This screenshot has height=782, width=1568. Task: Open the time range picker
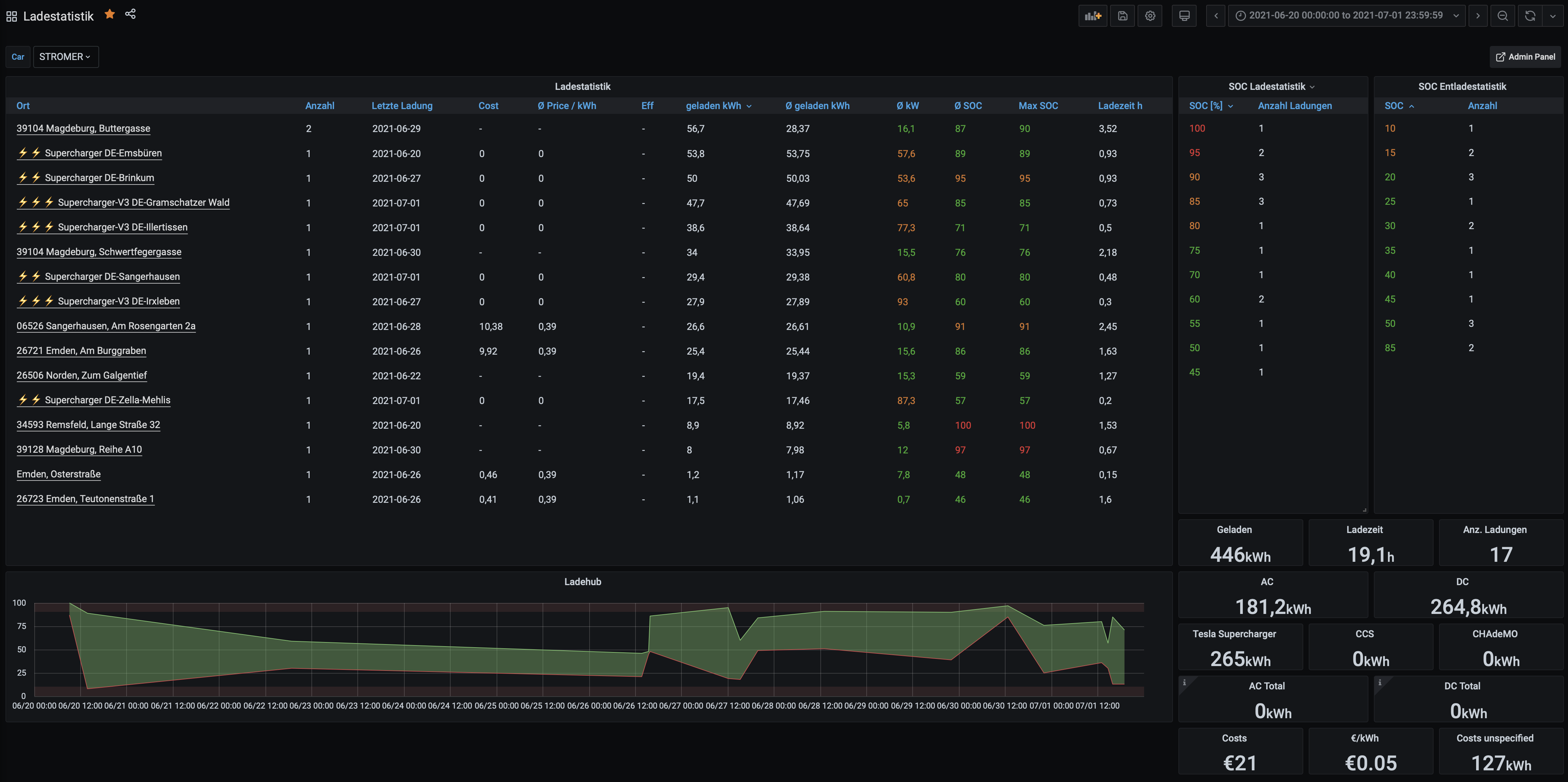click(x=1346, y=16)
